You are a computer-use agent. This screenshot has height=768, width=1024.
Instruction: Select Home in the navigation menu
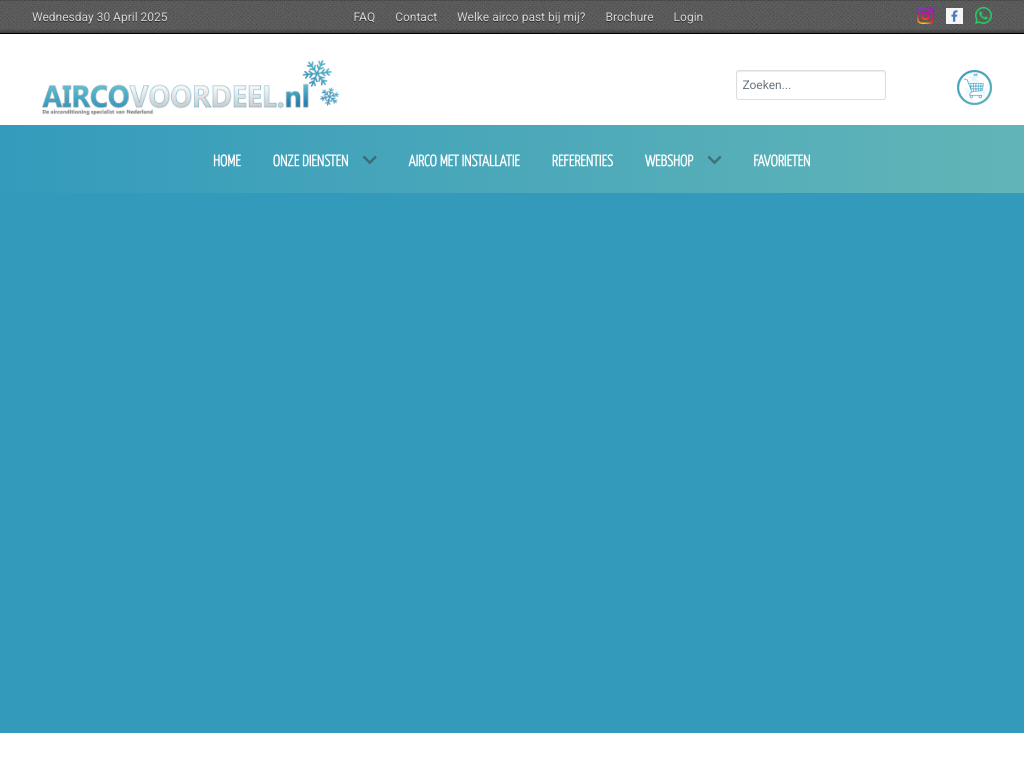[227, 161]
